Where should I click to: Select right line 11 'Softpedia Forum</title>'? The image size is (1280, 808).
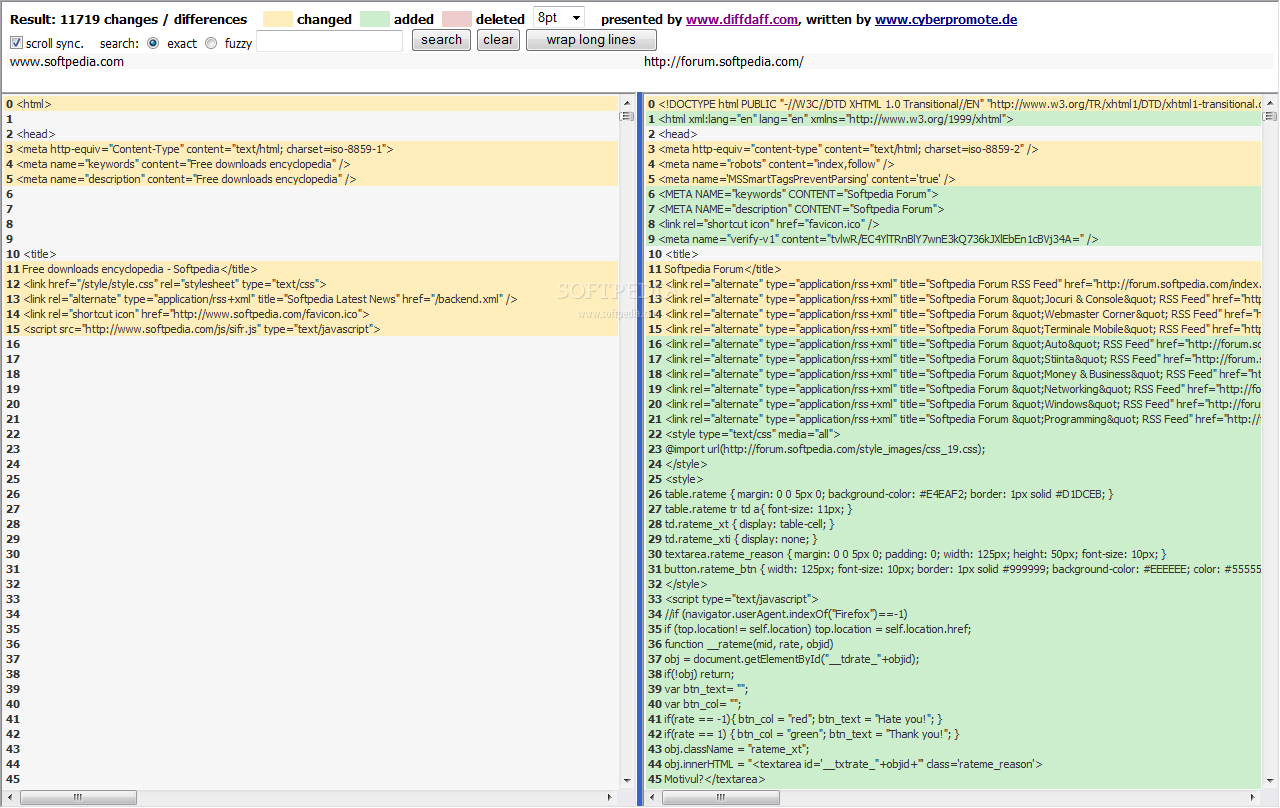(953, 269)
